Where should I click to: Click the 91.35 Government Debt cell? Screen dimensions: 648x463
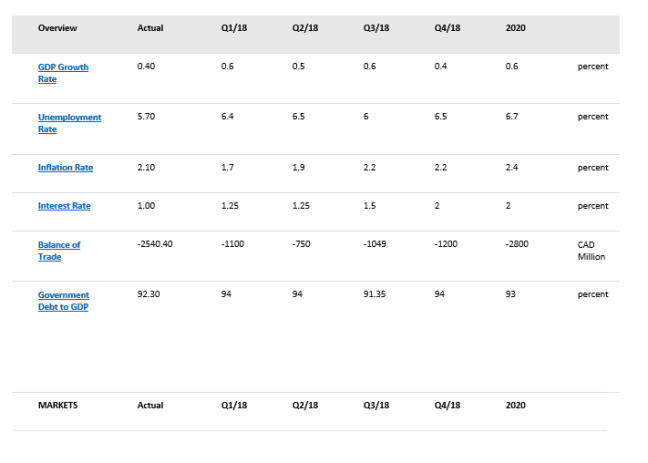point(374,295)
